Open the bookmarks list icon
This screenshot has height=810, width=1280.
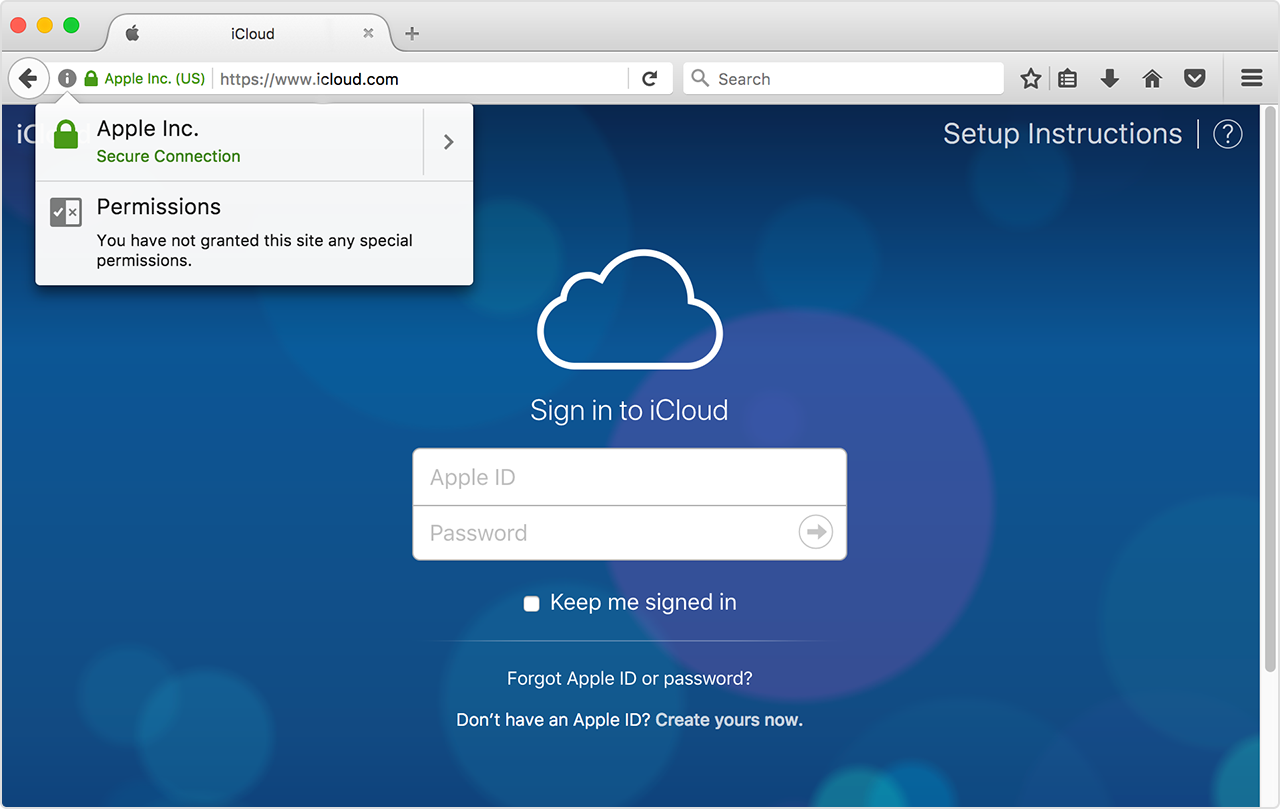[x=1068, y=79]
